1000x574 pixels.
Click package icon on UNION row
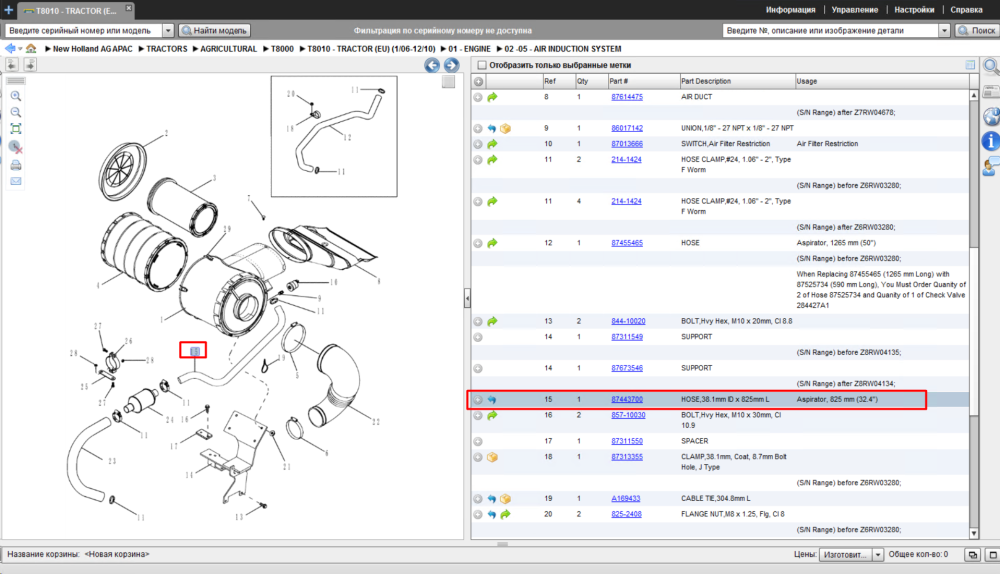tap(505, 128)
